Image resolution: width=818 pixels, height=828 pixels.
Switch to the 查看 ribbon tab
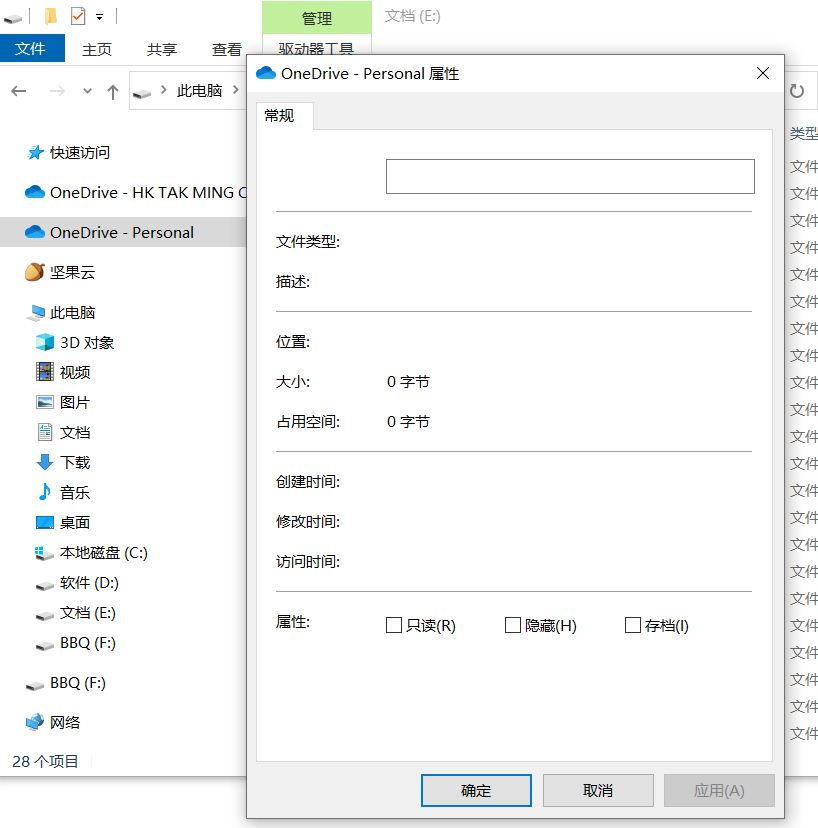227,49
